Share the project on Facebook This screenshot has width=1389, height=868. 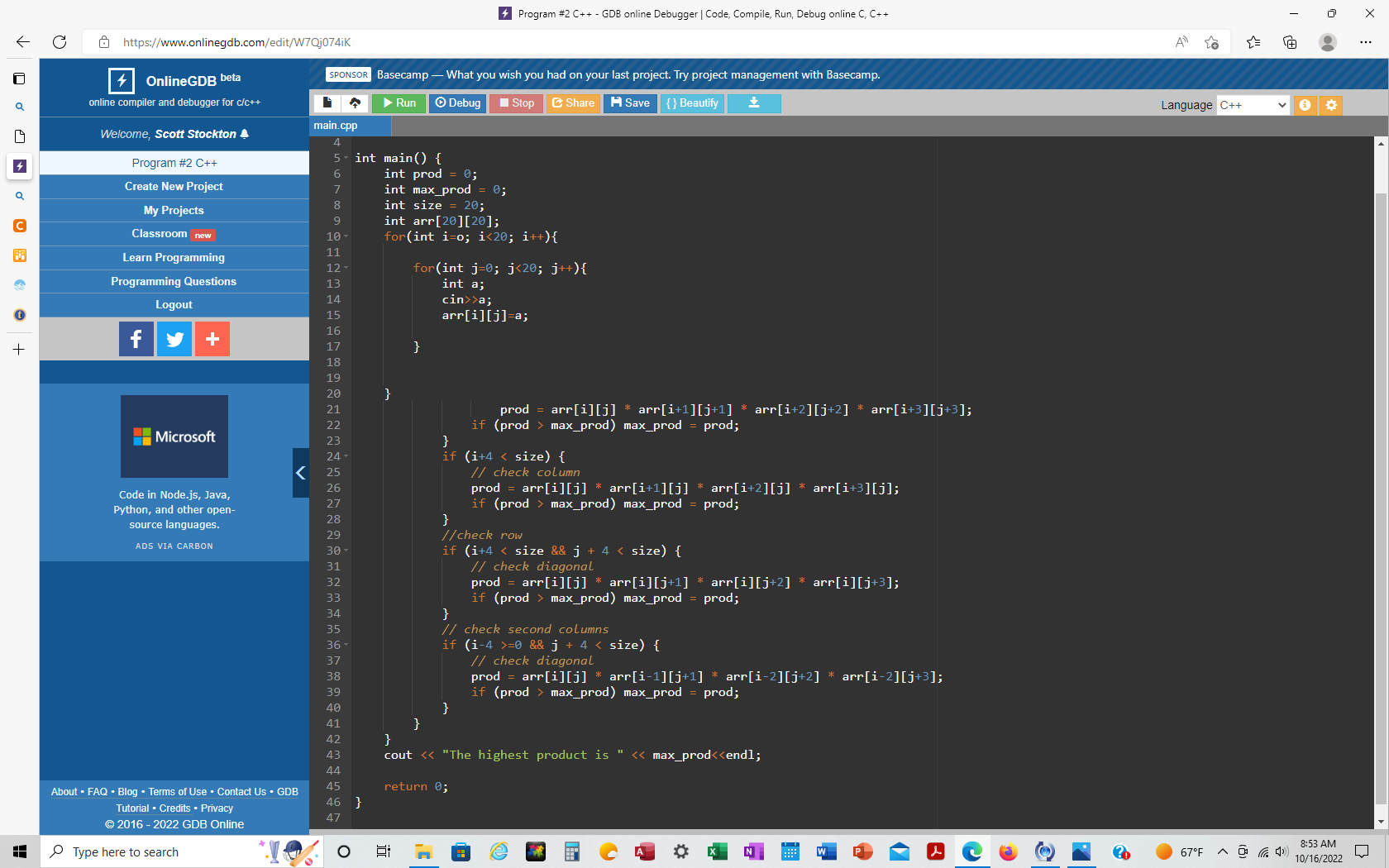click(136, 339)
